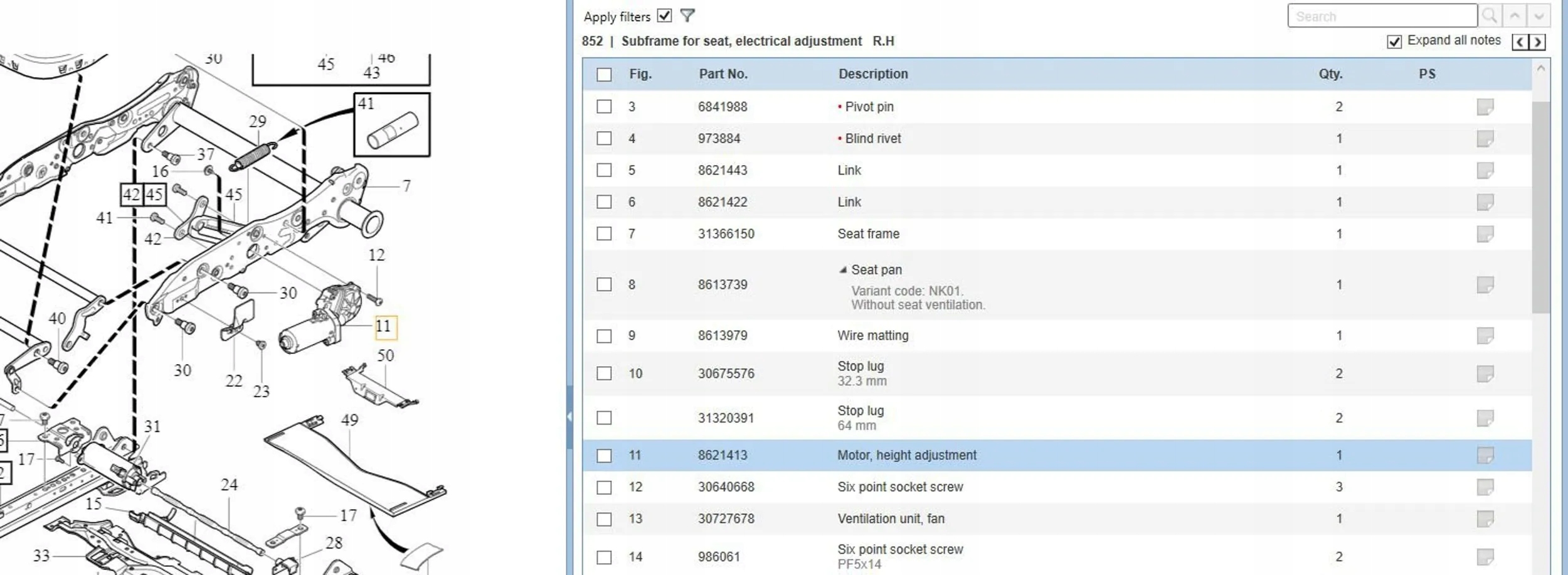This screenshot has height=575, width=1568.
Task: Collapse the Seat pan notes triangle
Action: [843, 270]
